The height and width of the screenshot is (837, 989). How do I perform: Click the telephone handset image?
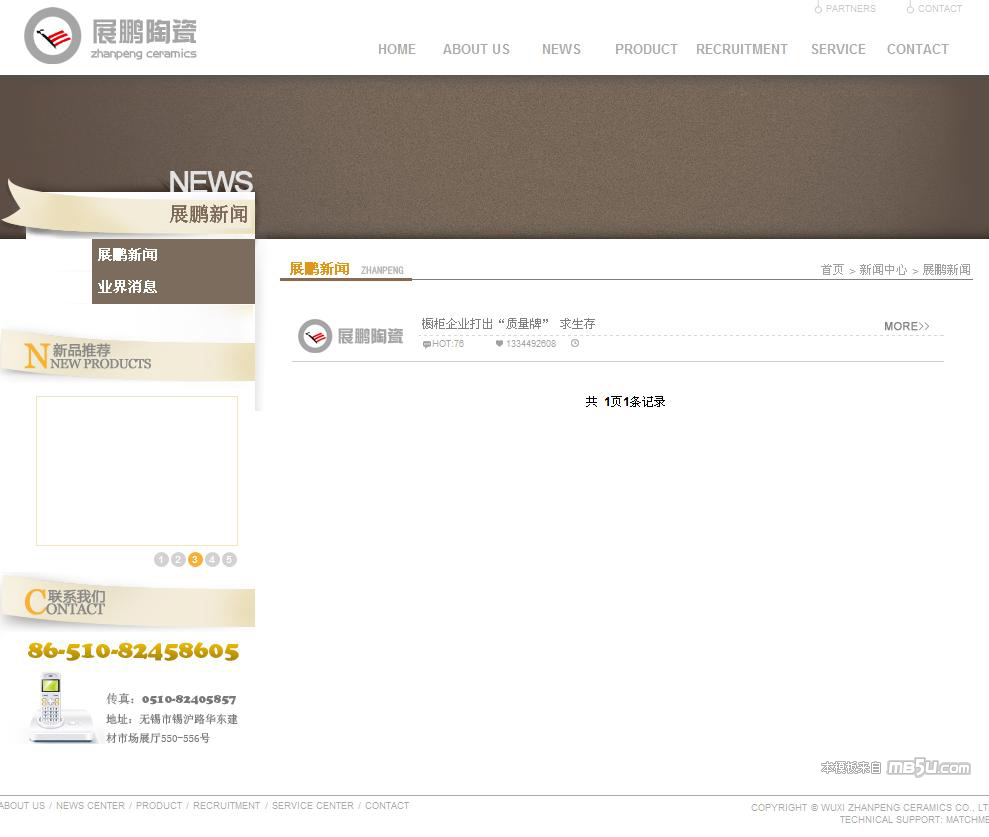51,707
